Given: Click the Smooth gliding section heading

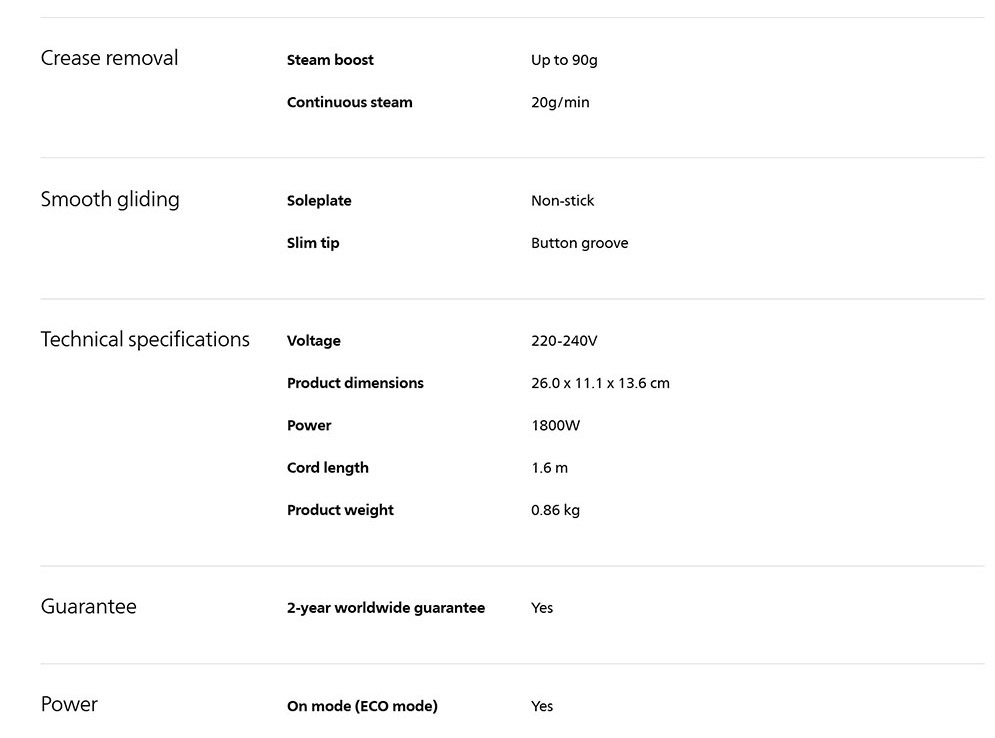Looking at the screenshot, I should coord(110,199).
